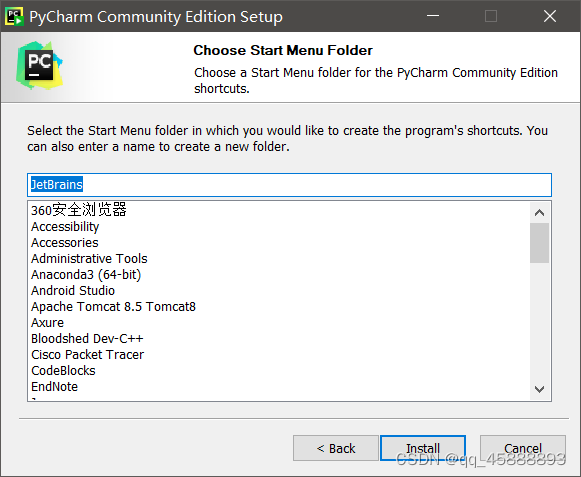Cancel the PyCharm setup
This screenshot has height=477, width=581.
pyautogui.click(x=523, y=448)
